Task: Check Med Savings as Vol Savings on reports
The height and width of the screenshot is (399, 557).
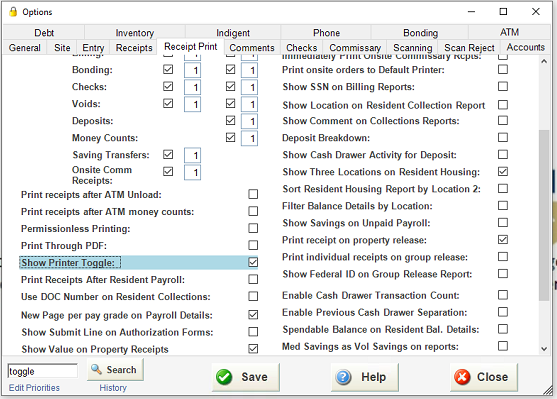Action: [503, 346]
